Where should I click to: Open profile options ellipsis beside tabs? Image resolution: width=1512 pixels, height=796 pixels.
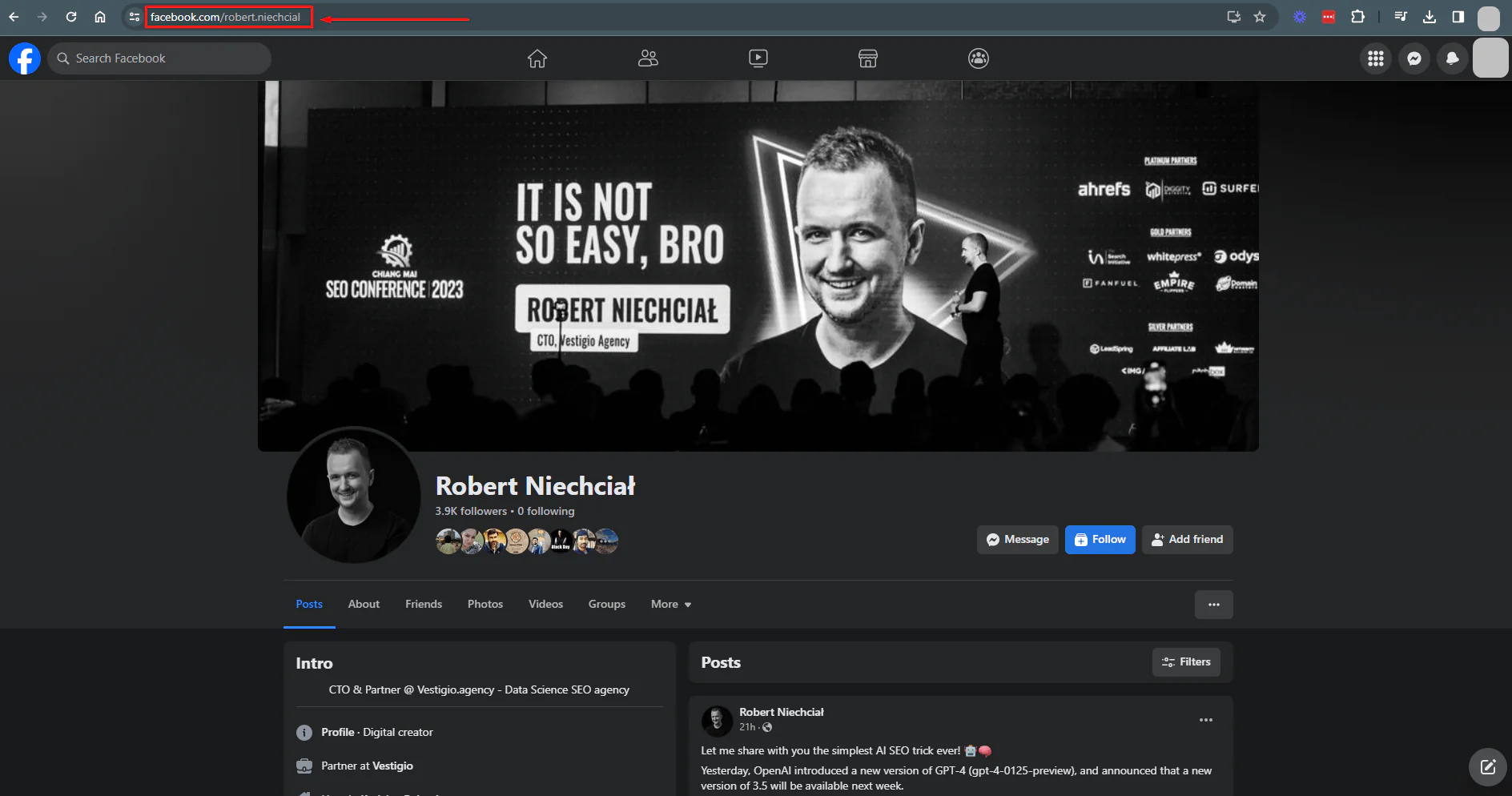tap(1214, 605)
